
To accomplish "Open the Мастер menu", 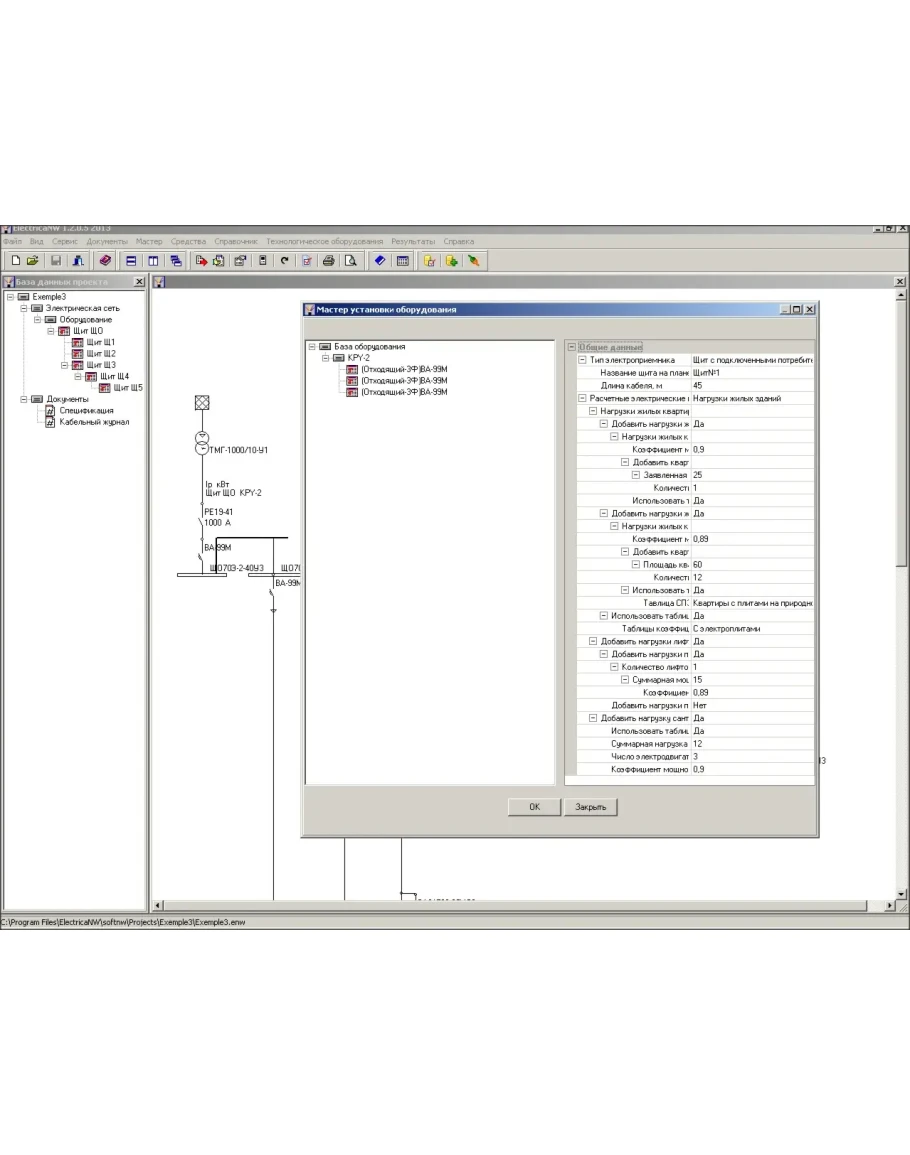I will pyautogui.click(x=149, y=241).
